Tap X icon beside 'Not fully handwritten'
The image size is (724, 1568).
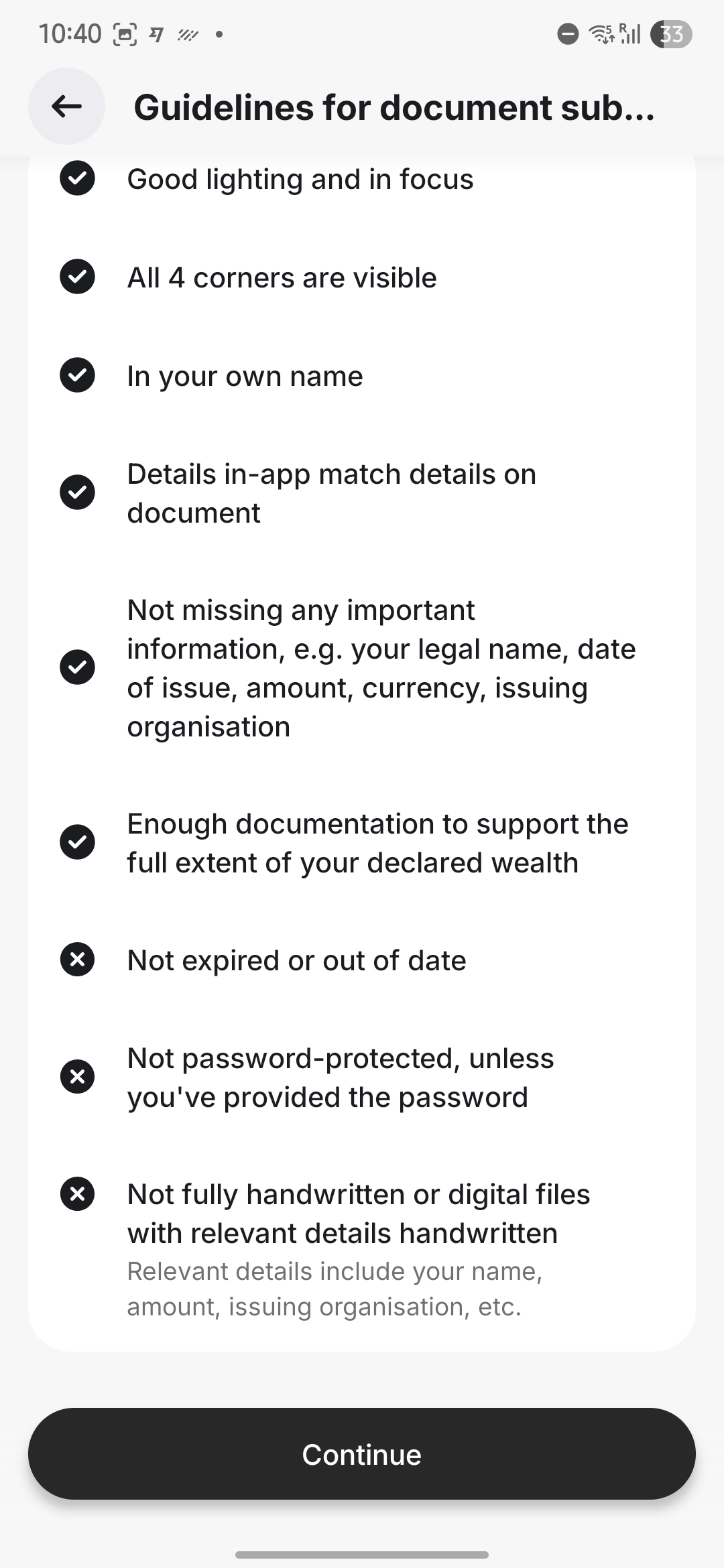coord(78,1194)
